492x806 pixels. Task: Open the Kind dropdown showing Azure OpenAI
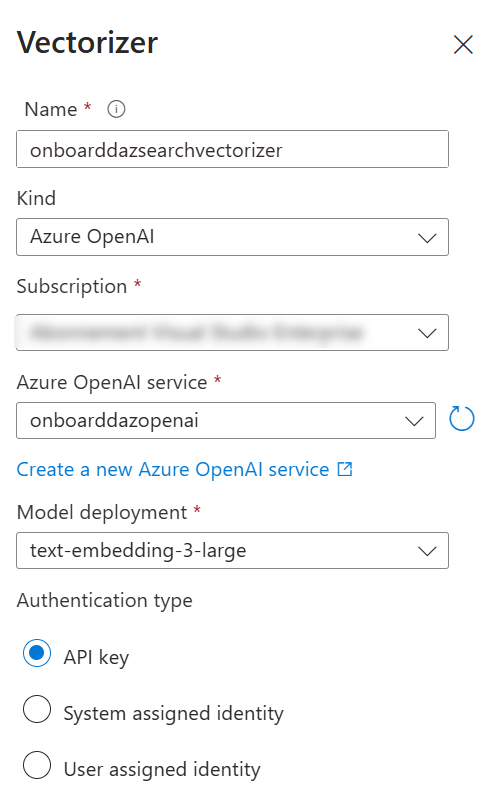click(x=232, y=237)
